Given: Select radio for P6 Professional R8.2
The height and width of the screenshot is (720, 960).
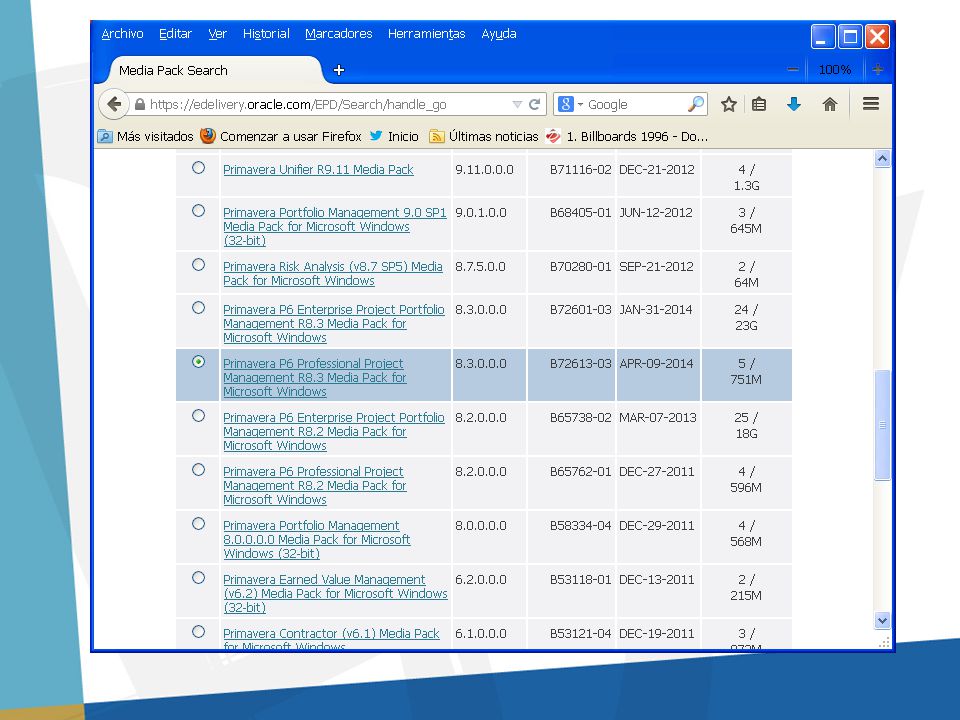Looking at the screenshot, I should 198,470.
